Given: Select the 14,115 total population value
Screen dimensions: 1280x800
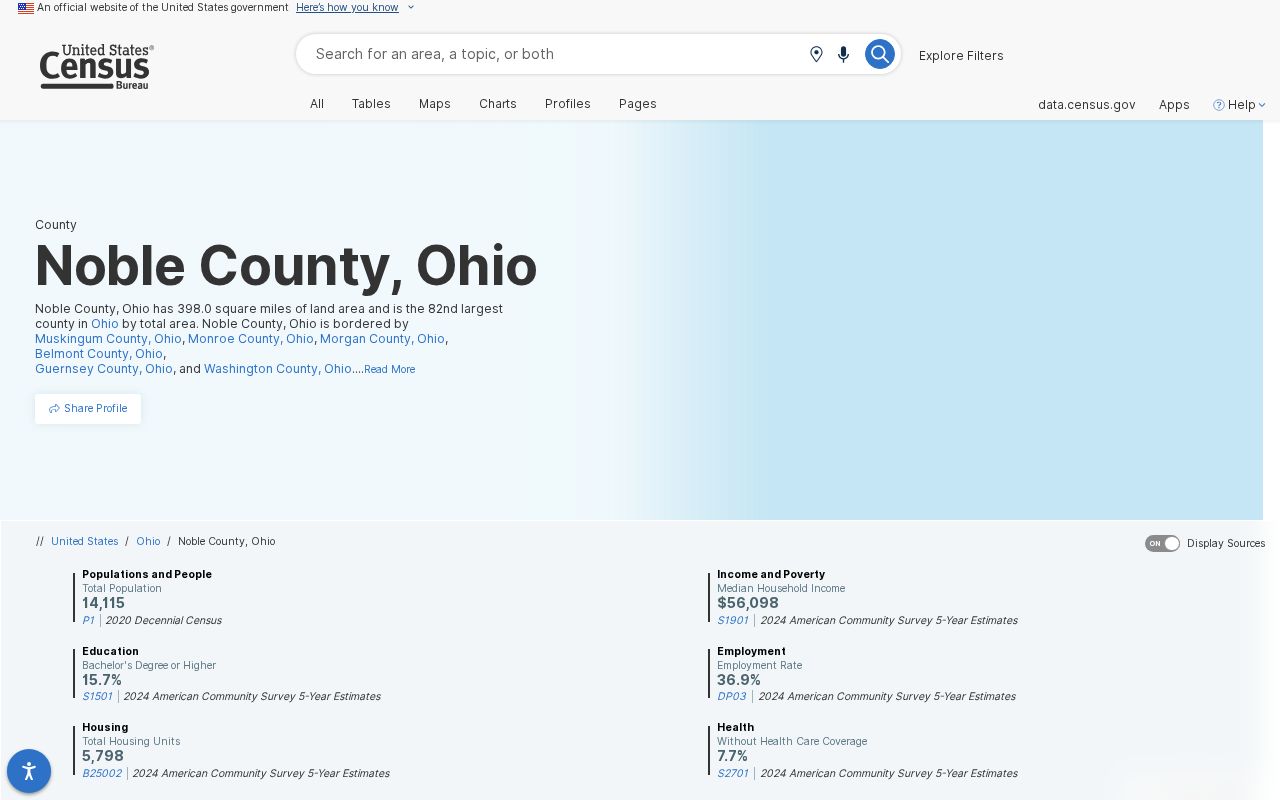Looking at the screenshot, I should click(104, 603).
